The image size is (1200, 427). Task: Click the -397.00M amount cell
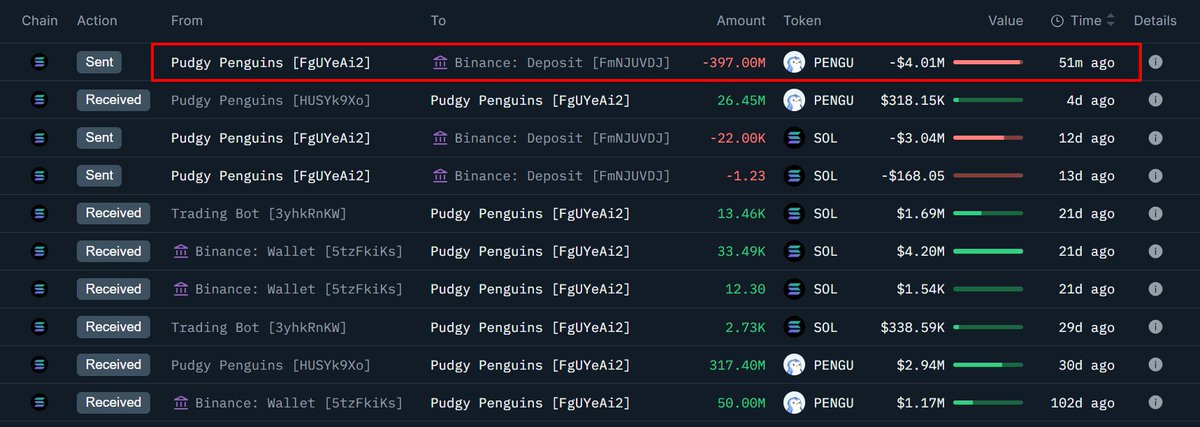click(x=734, y=63)
